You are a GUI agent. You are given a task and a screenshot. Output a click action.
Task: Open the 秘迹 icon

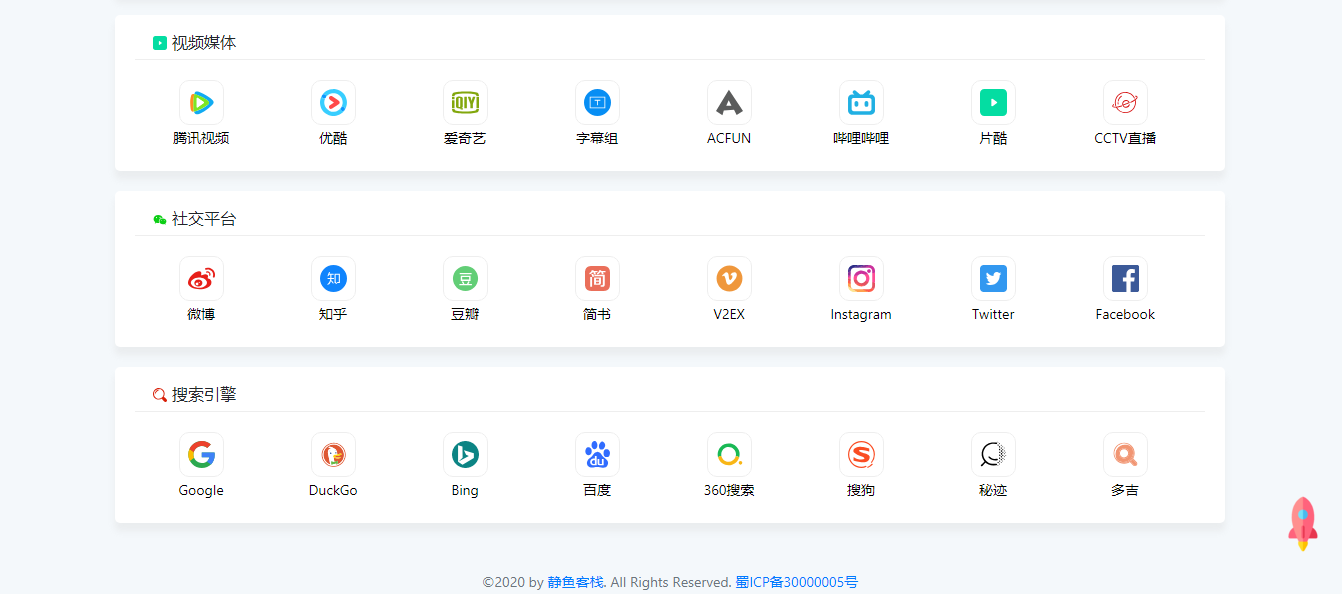click(x=993, y=454)
